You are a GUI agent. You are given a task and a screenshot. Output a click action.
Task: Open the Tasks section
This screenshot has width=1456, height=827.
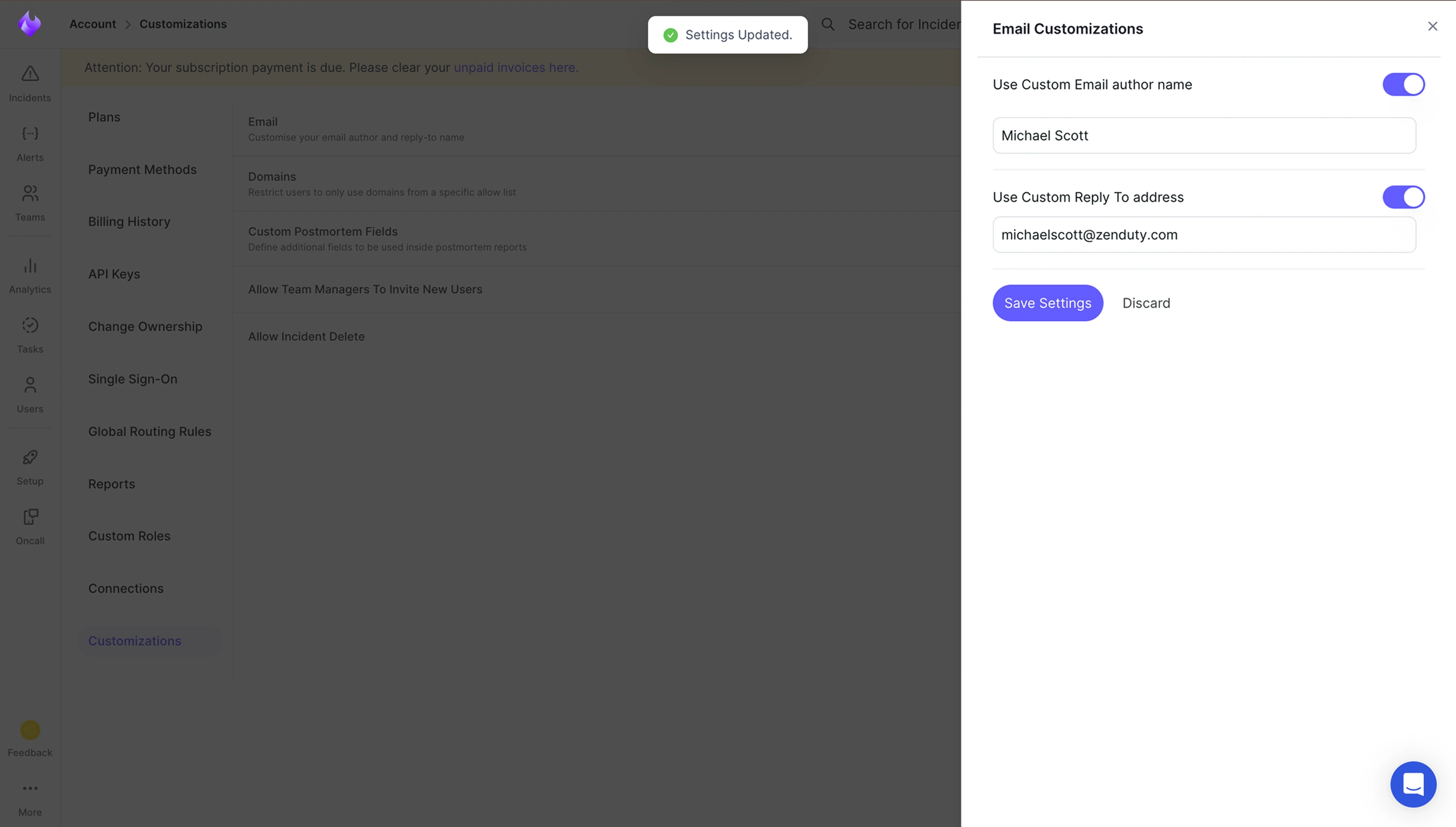click(x=30, y=334)
